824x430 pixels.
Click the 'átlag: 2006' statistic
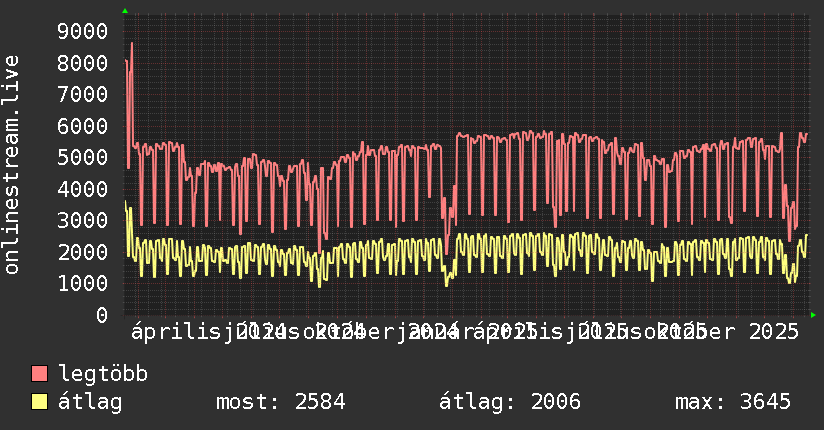[x=510, y=402]
